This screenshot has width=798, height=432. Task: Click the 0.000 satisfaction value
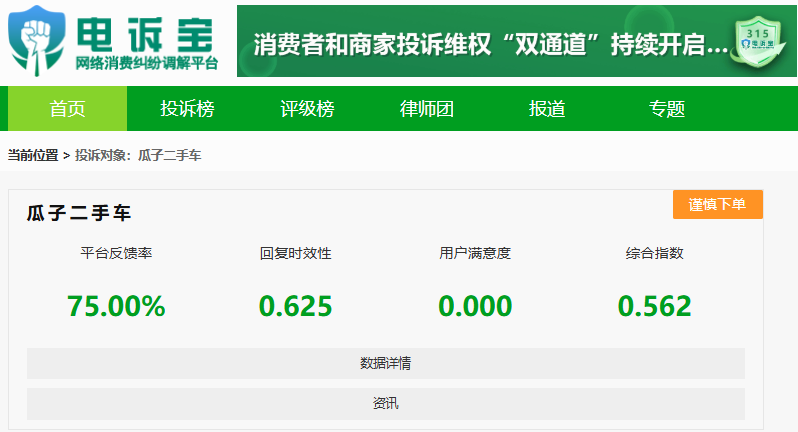pyautogui.click(x=475, y=306)
